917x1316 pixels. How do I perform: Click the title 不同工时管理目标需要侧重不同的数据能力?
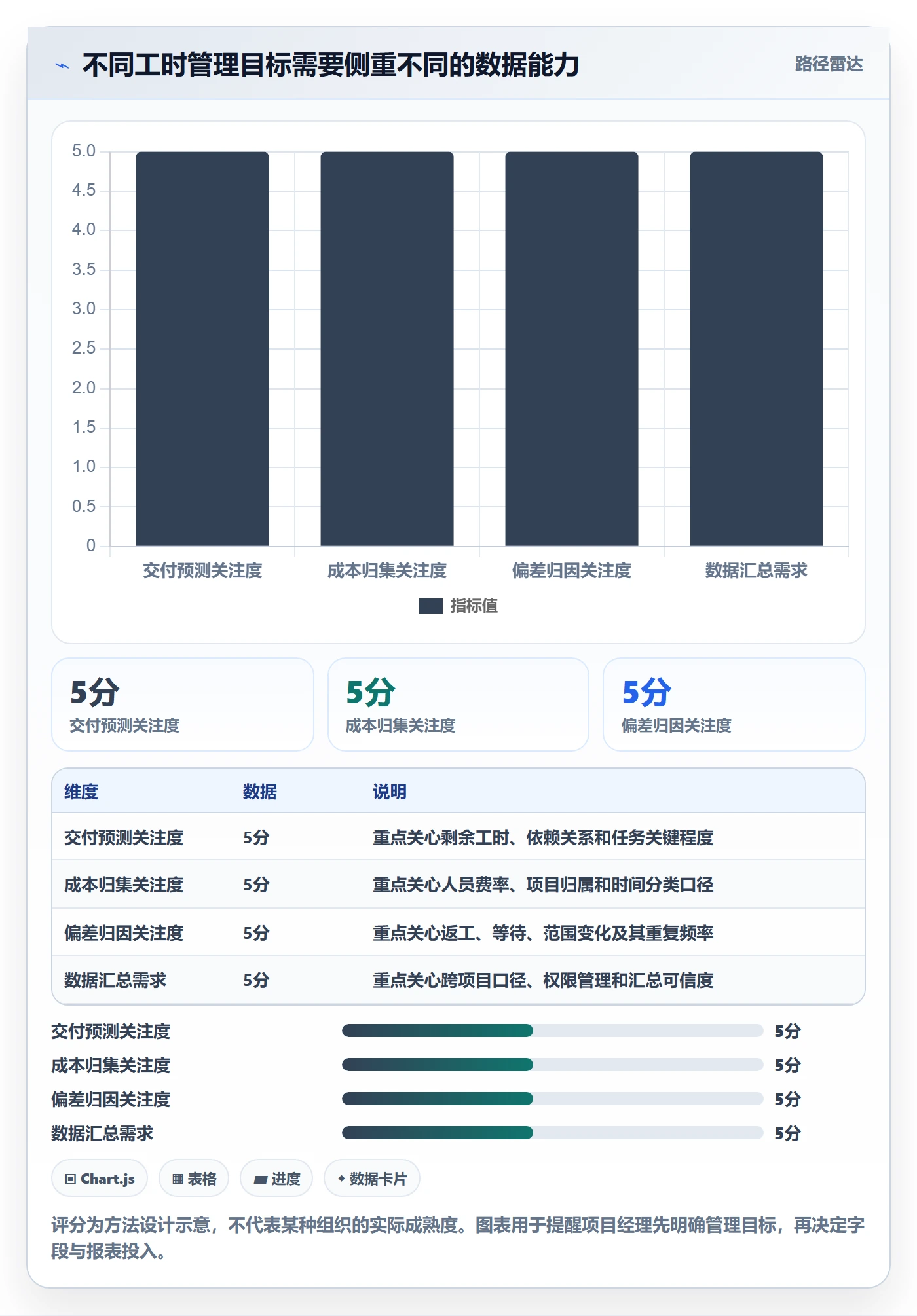pos(331,65)
